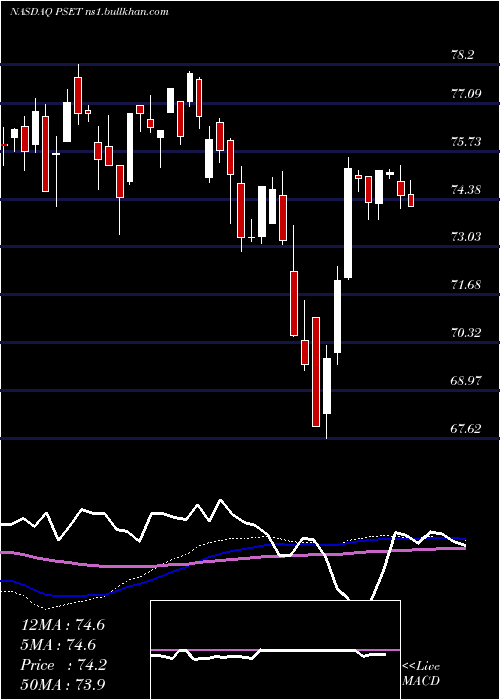Click the '50MA : 73.9' legend text
This screenshot has height=700, width=500.
pos(63,685)
